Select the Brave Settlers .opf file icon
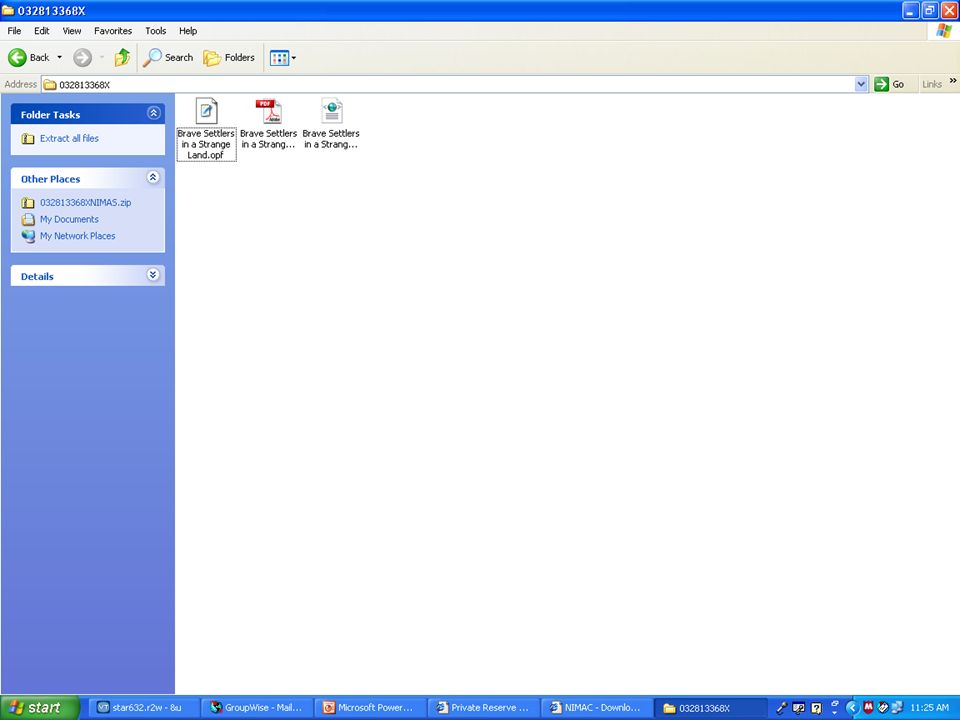 coord(206,111)
